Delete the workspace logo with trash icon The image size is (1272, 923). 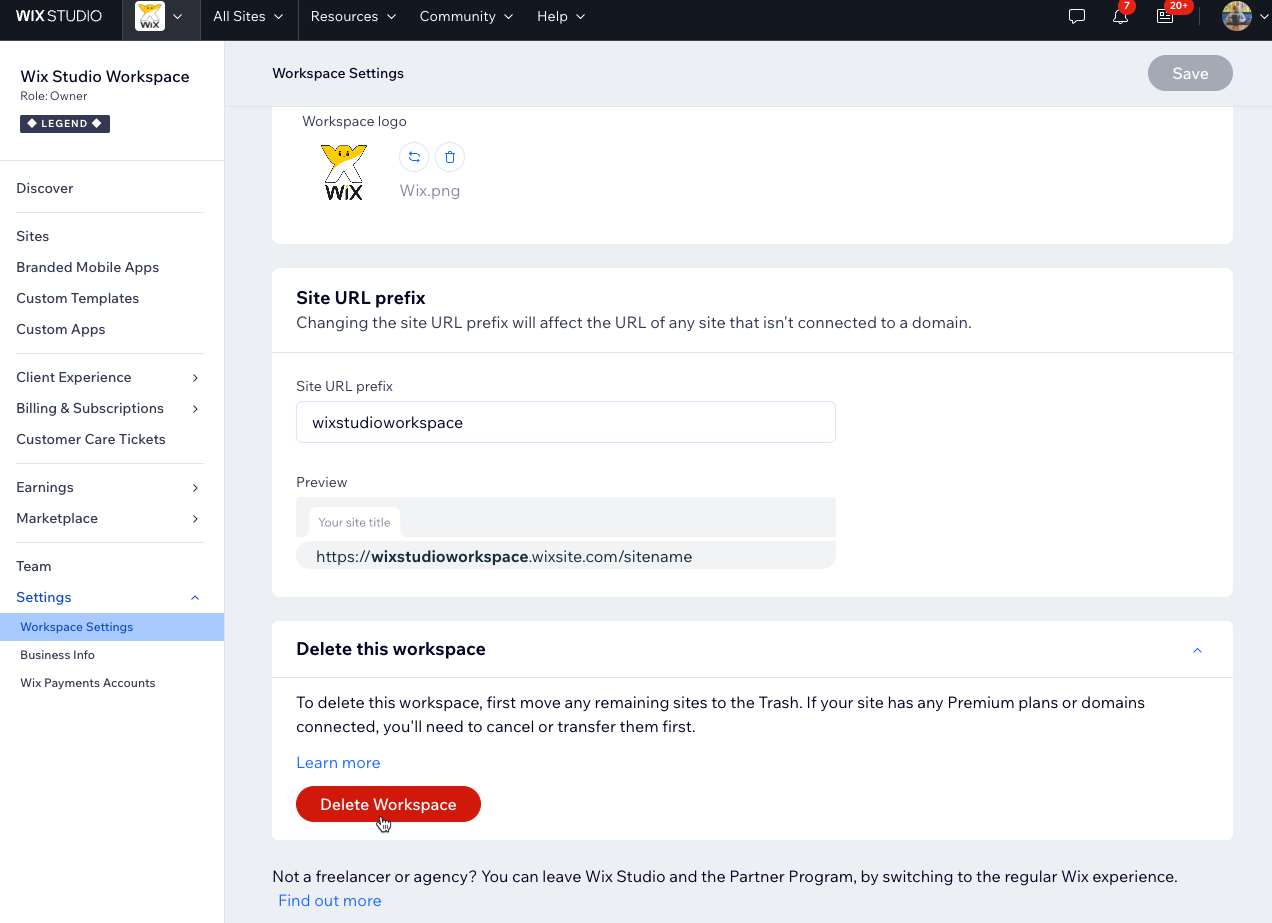coord(450,157)
